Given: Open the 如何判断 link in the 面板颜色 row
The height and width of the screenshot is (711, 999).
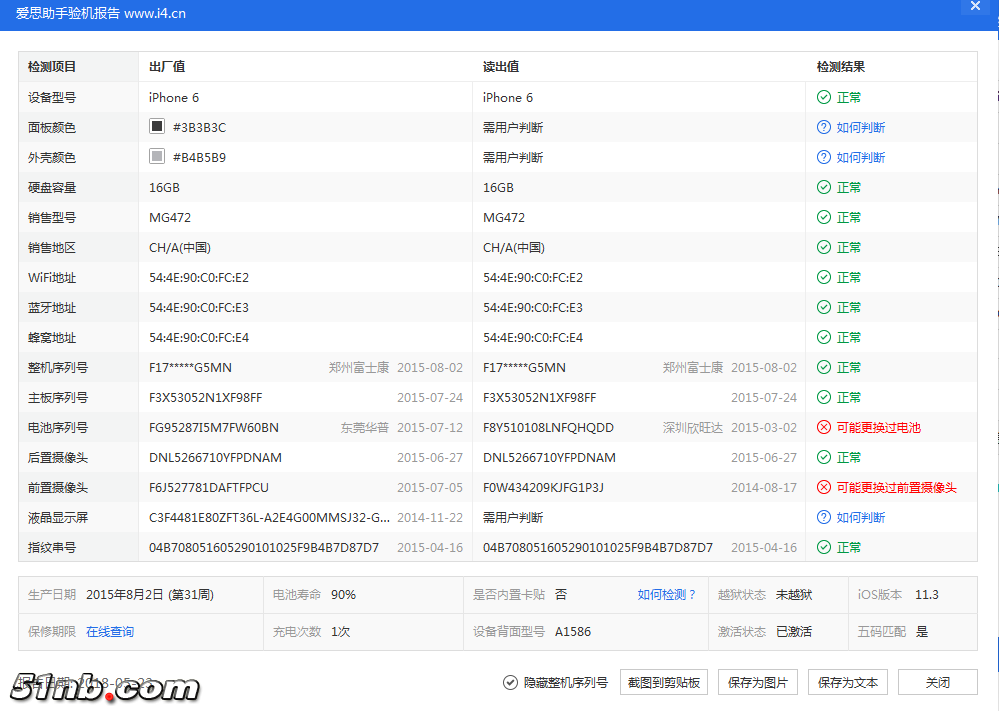Looking at the screenshot, I should coord(861,128).
